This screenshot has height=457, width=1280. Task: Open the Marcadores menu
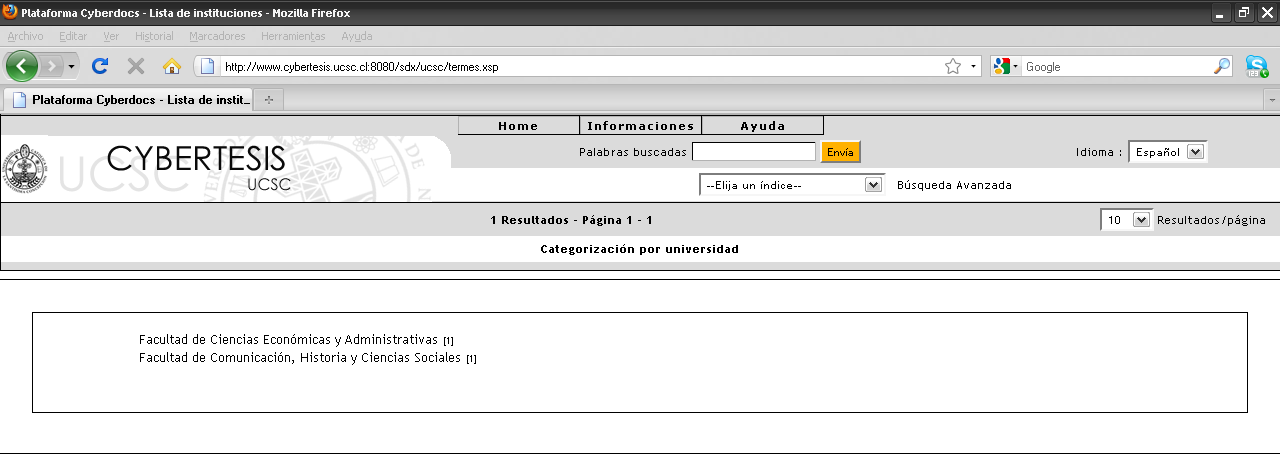pos(217,36)
